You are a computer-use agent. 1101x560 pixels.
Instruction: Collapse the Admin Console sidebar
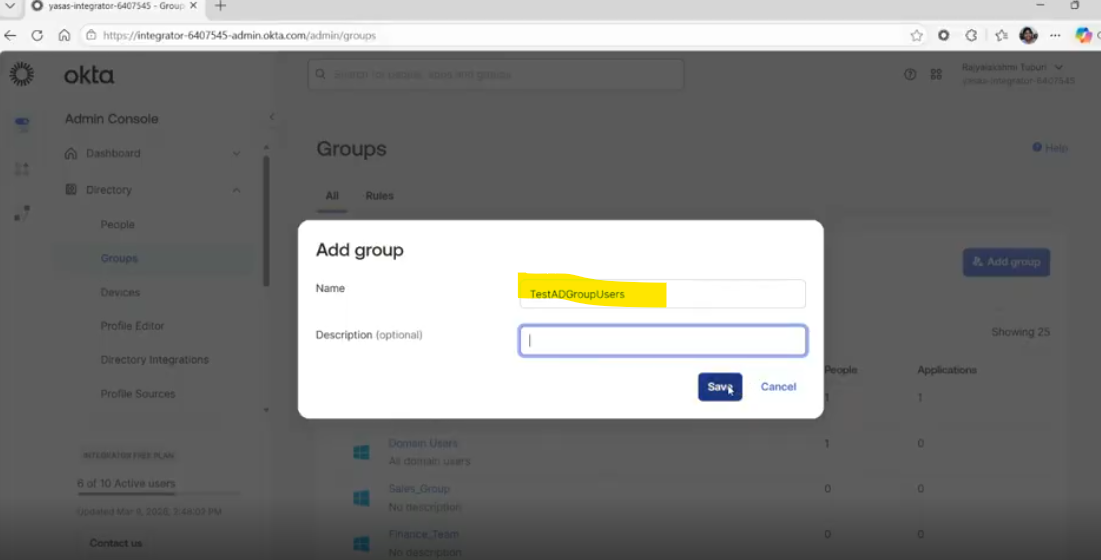[x=271, y=118]
